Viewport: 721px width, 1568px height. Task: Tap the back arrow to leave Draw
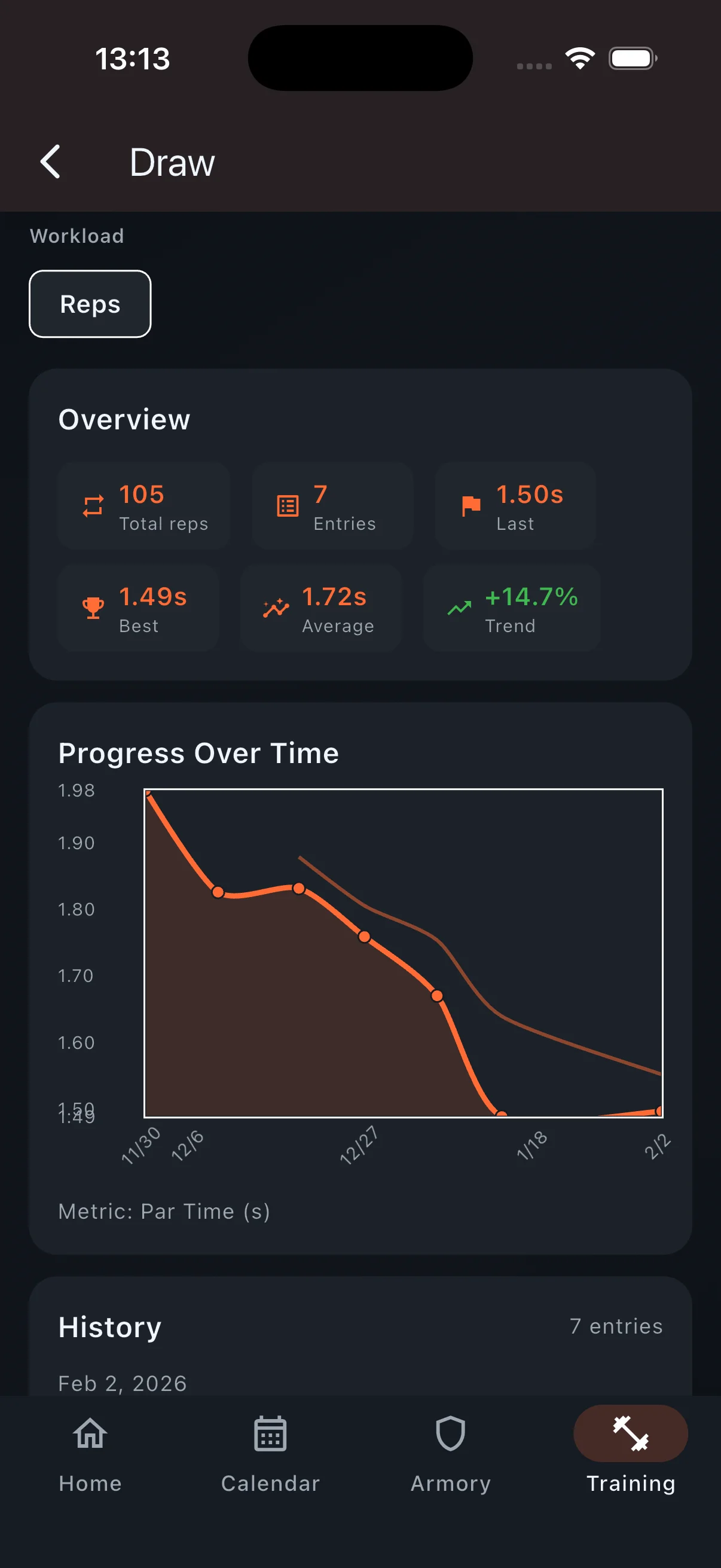click(x=51, y=162)
